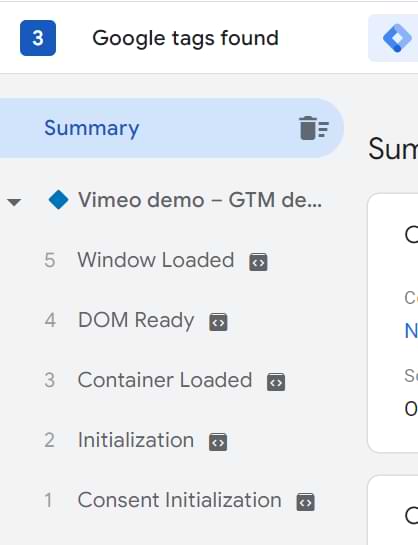Click the blue tag count badge showing 3
418x545 pixels.
coord(38,38)
